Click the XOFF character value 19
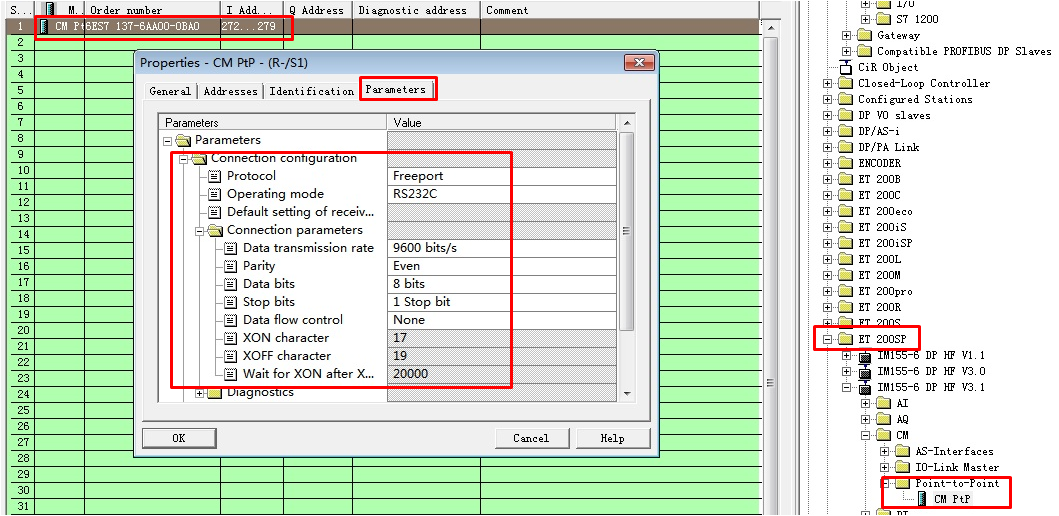The image size is (1059, 516). tap(502, 356)
